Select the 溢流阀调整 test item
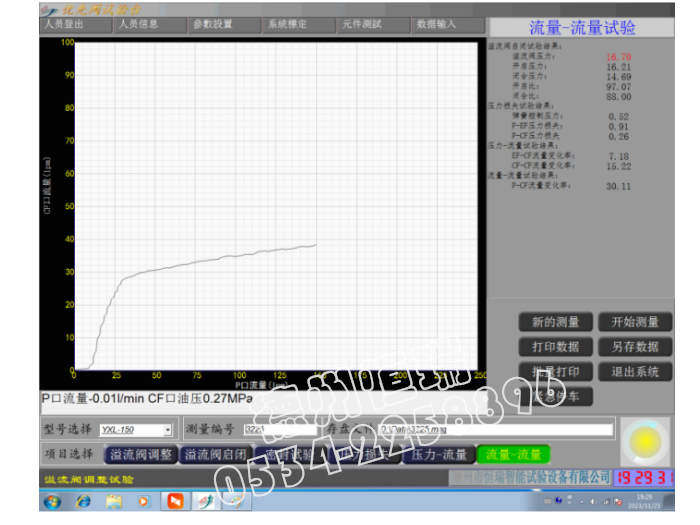Image resolution: width=700 pixels, height=525 pixels. tap(141, 454)
